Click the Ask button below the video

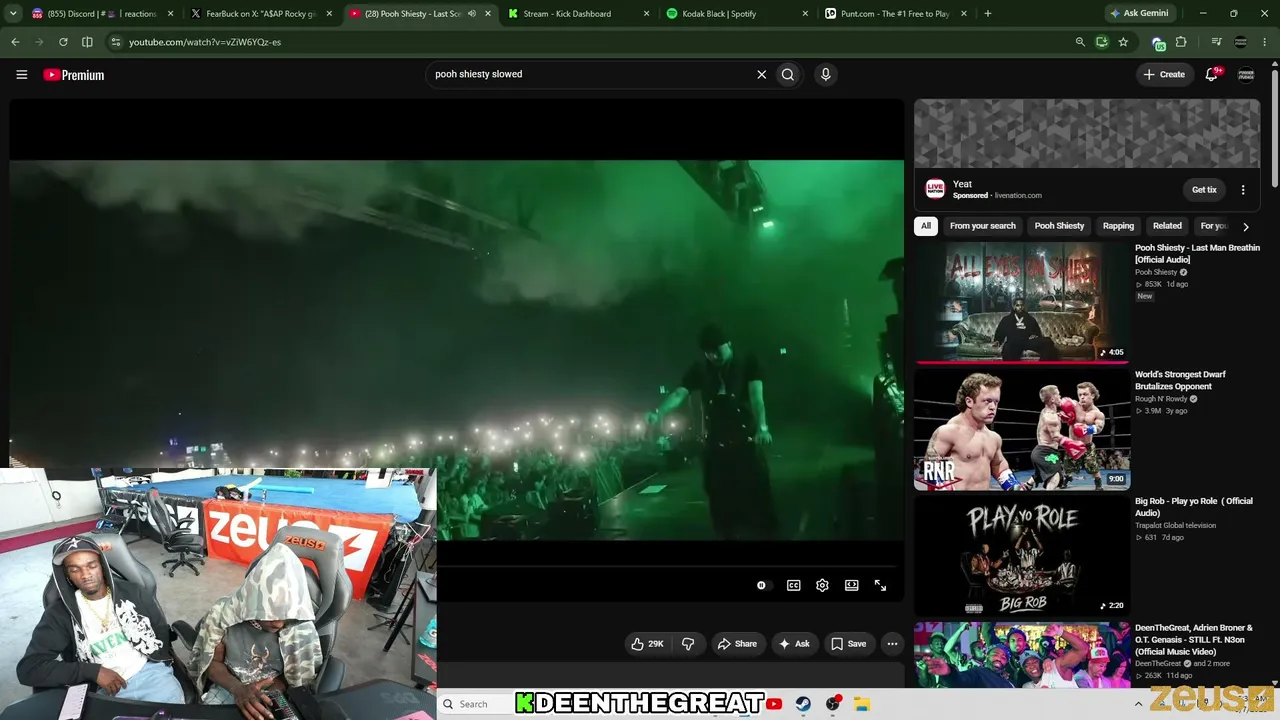pyautogui.click(x=794, y=644)
